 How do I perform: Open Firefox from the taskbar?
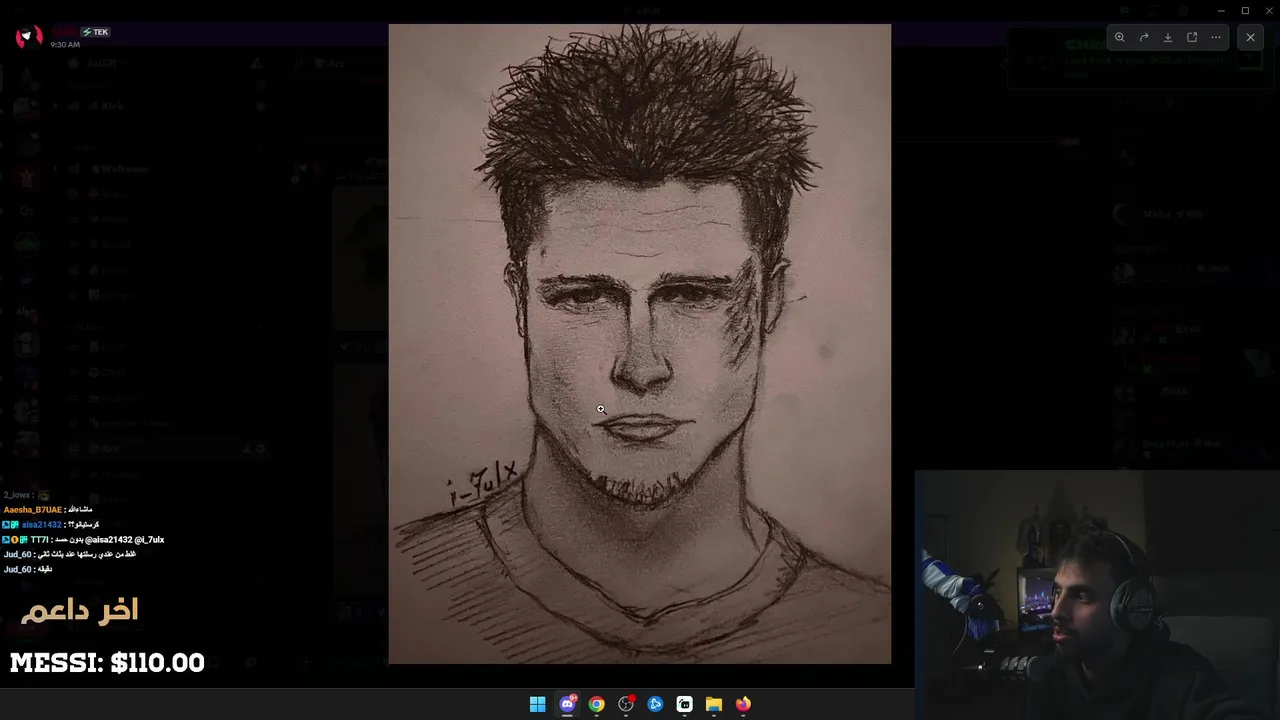(743, 704)
